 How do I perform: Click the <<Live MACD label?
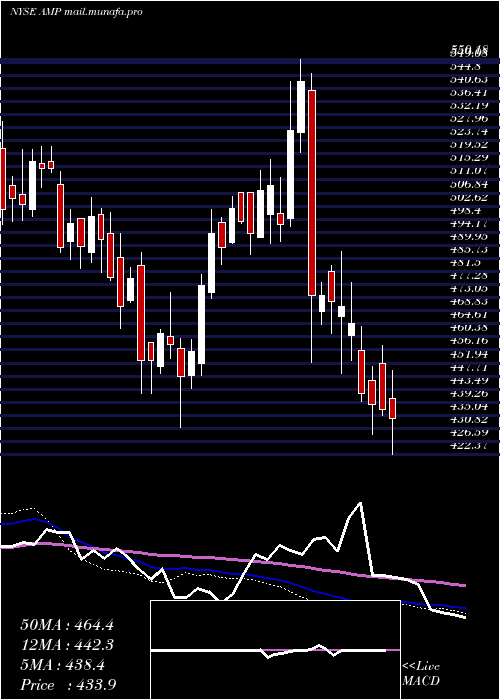421,673
